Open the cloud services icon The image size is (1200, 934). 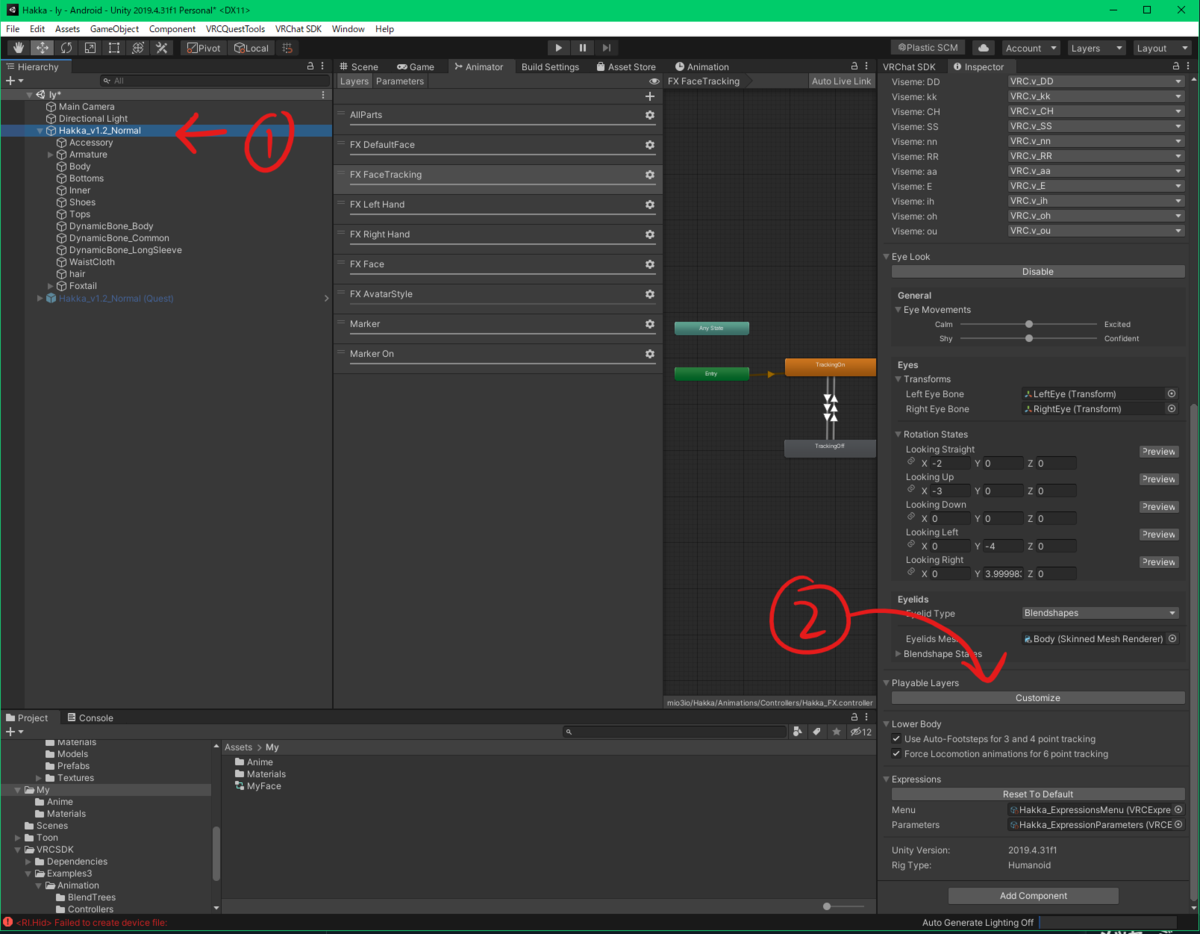coord(983,48)
